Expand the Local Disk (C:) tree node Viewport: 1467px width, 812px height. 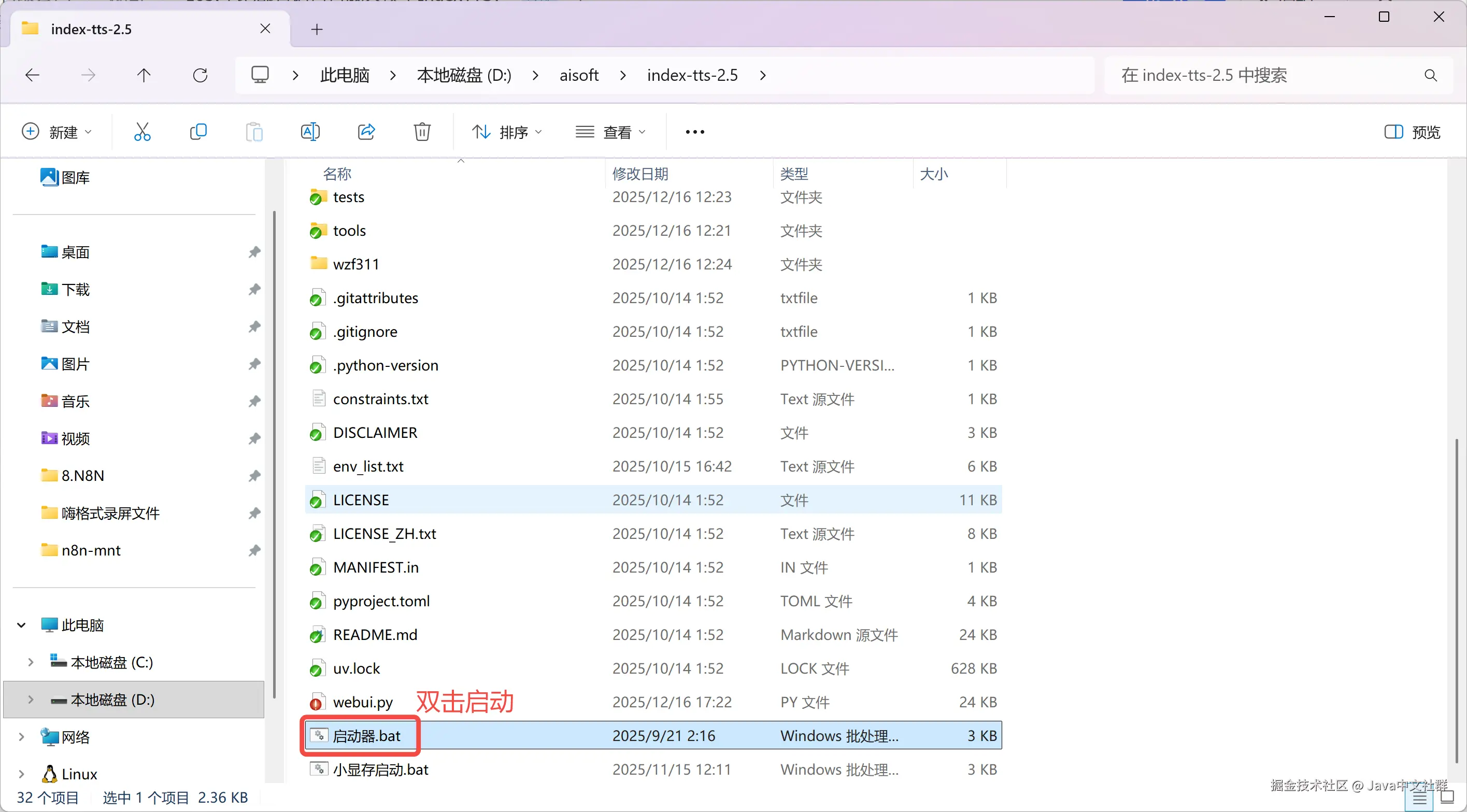(x=31, y=662)
